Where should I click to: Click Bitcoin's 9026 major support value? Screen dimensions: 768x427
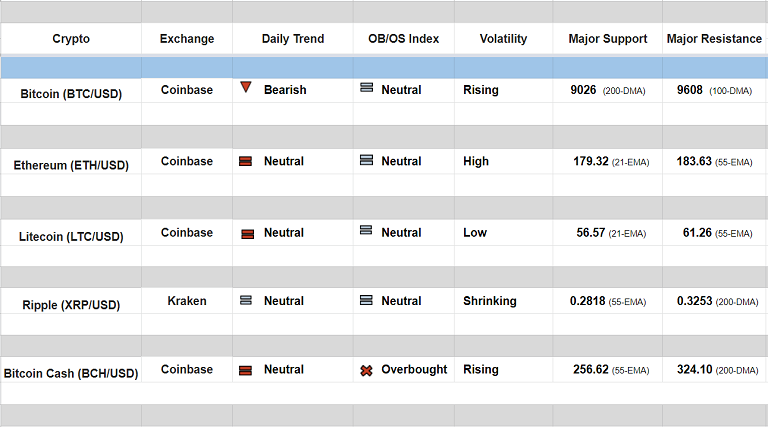point(583,90)
